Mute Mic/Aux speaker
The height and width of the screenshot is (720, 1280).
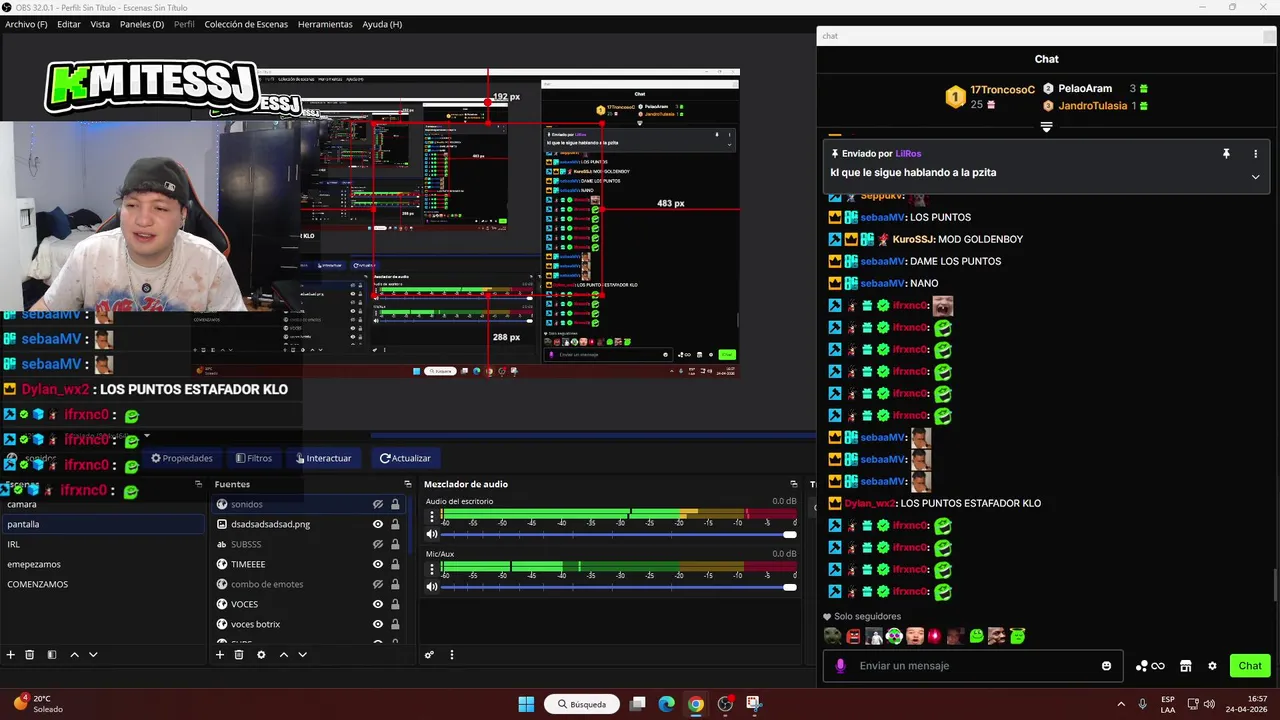point(432,586)
